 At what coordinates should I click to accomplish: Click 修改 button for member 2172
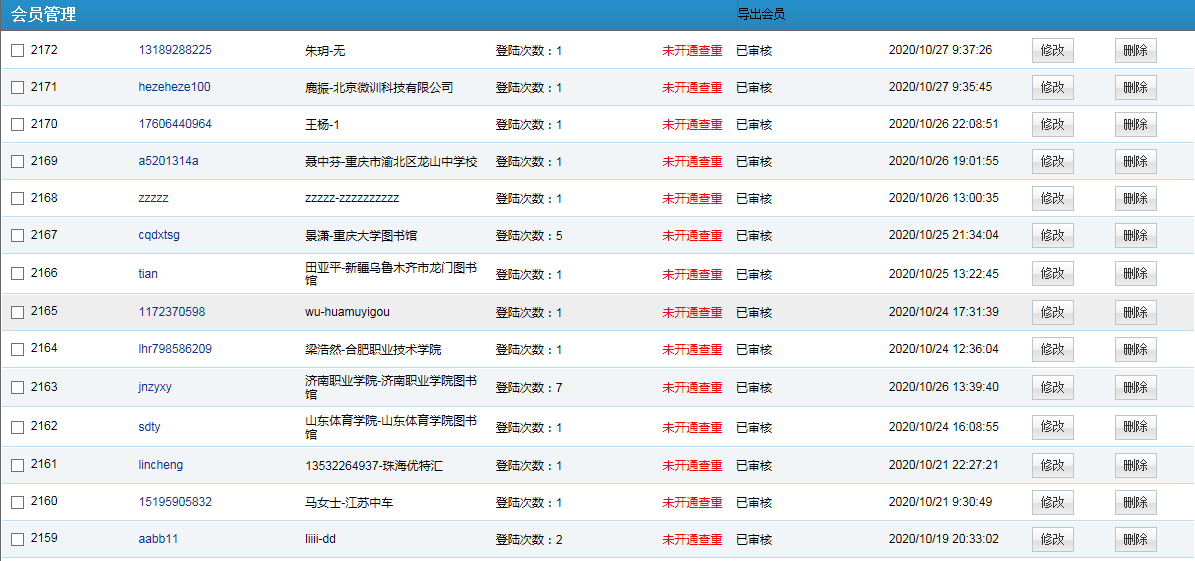1052,50
